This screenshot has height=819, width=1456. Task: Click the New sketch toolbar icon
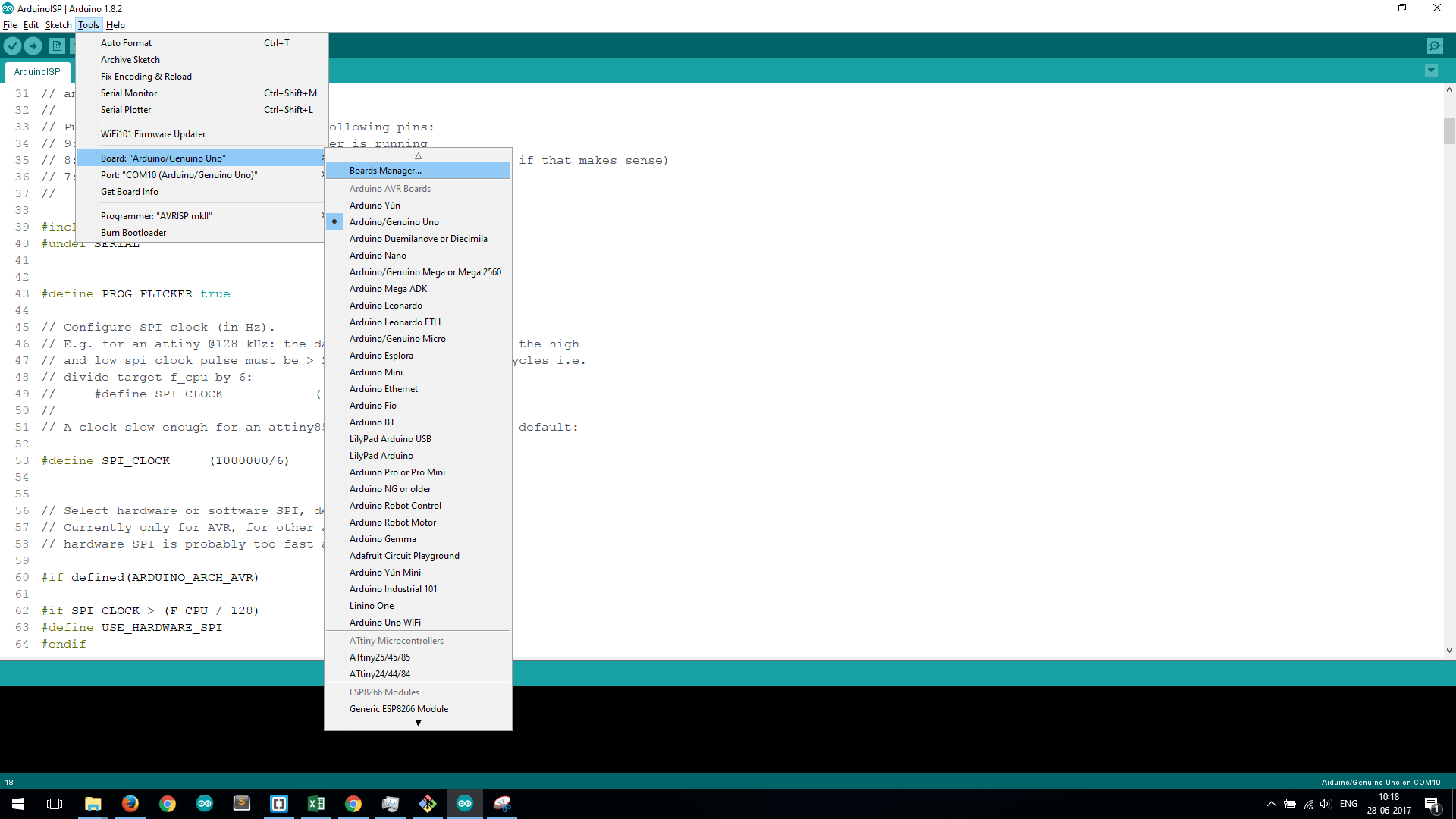click(x=57, y=46)
